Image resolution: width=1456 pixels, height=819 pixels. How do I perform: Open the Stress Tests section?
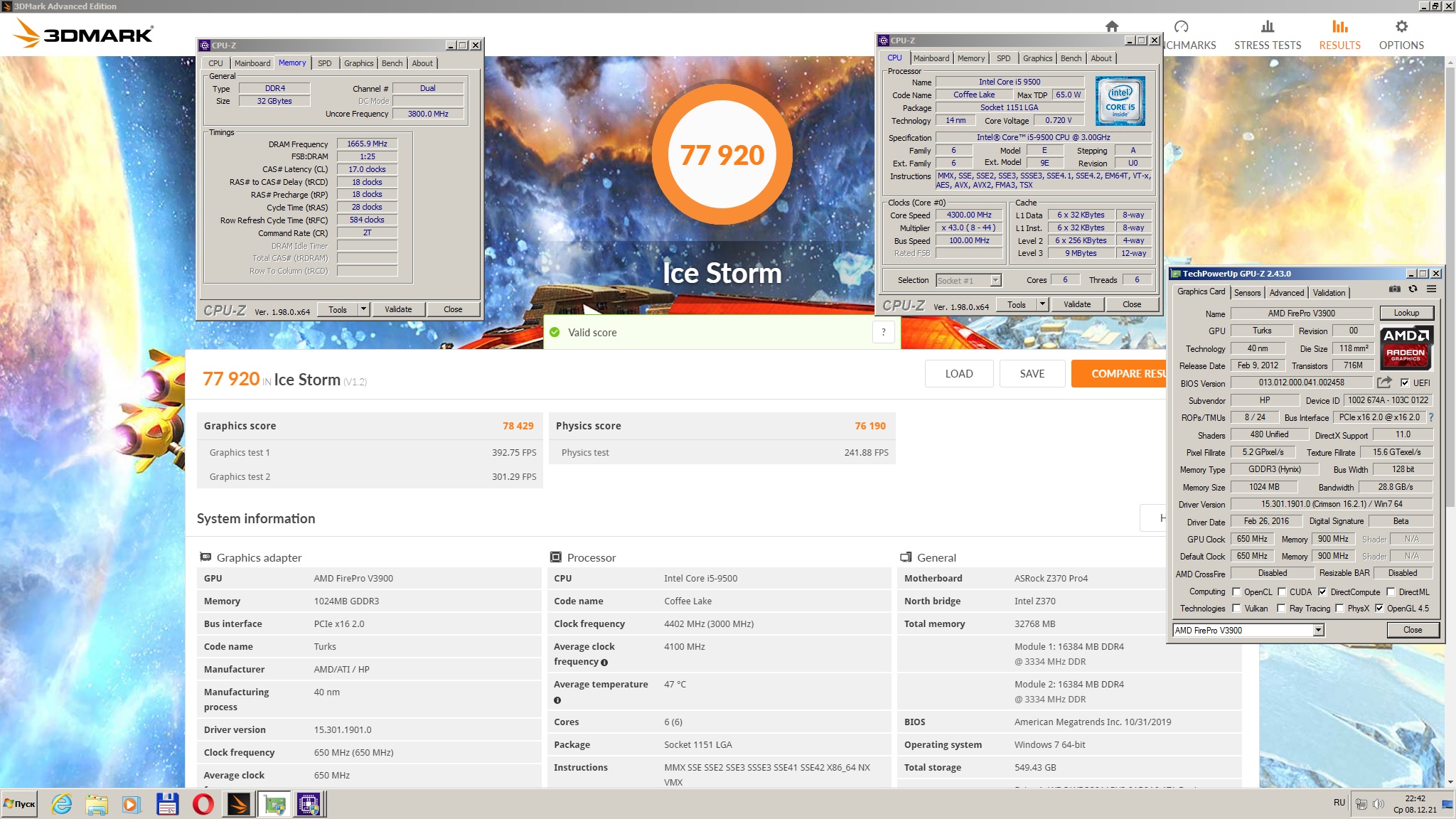[1268, 36]
